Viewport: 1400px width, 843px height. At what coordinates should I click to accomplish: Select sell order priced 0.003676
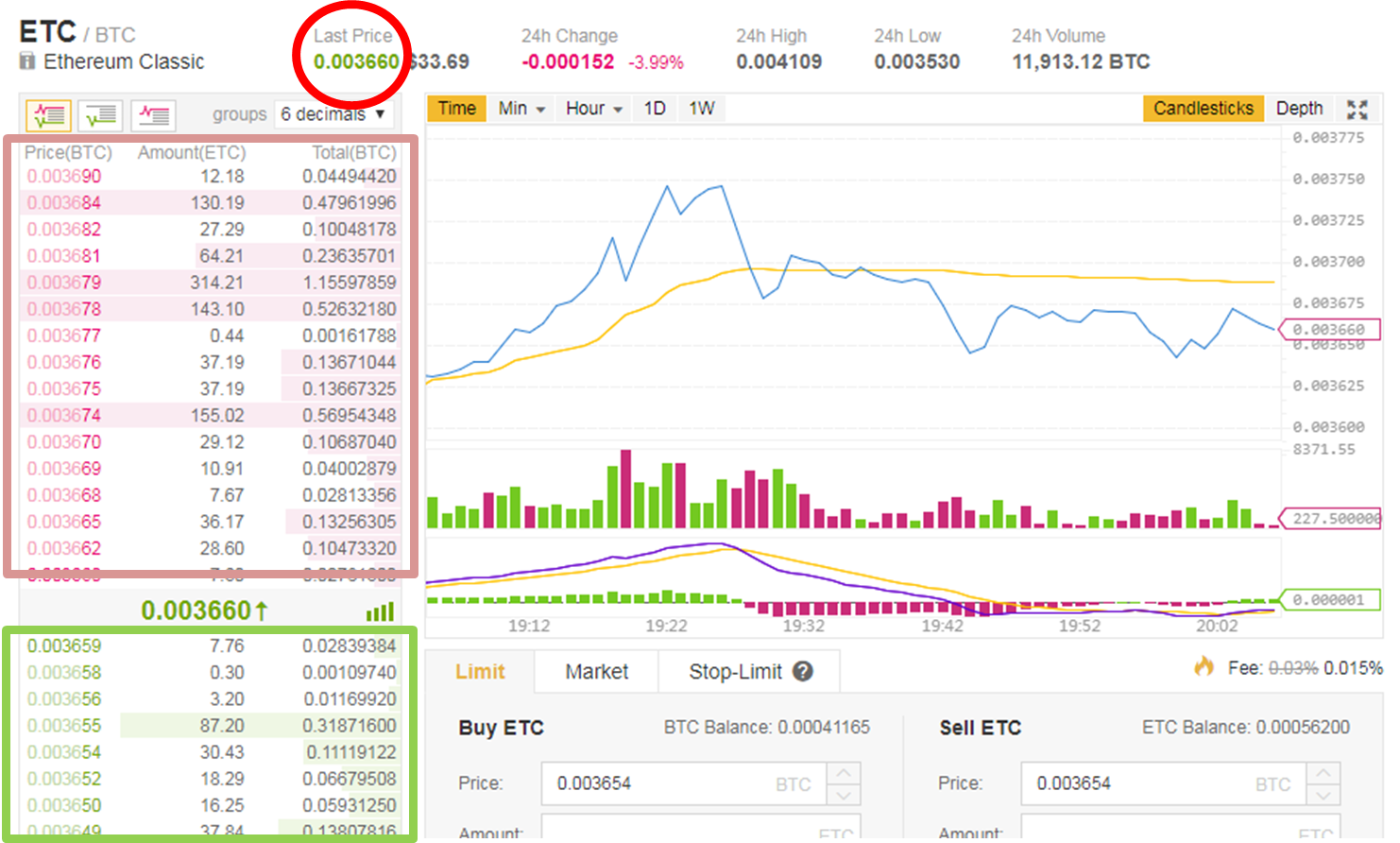click(211, 362)
